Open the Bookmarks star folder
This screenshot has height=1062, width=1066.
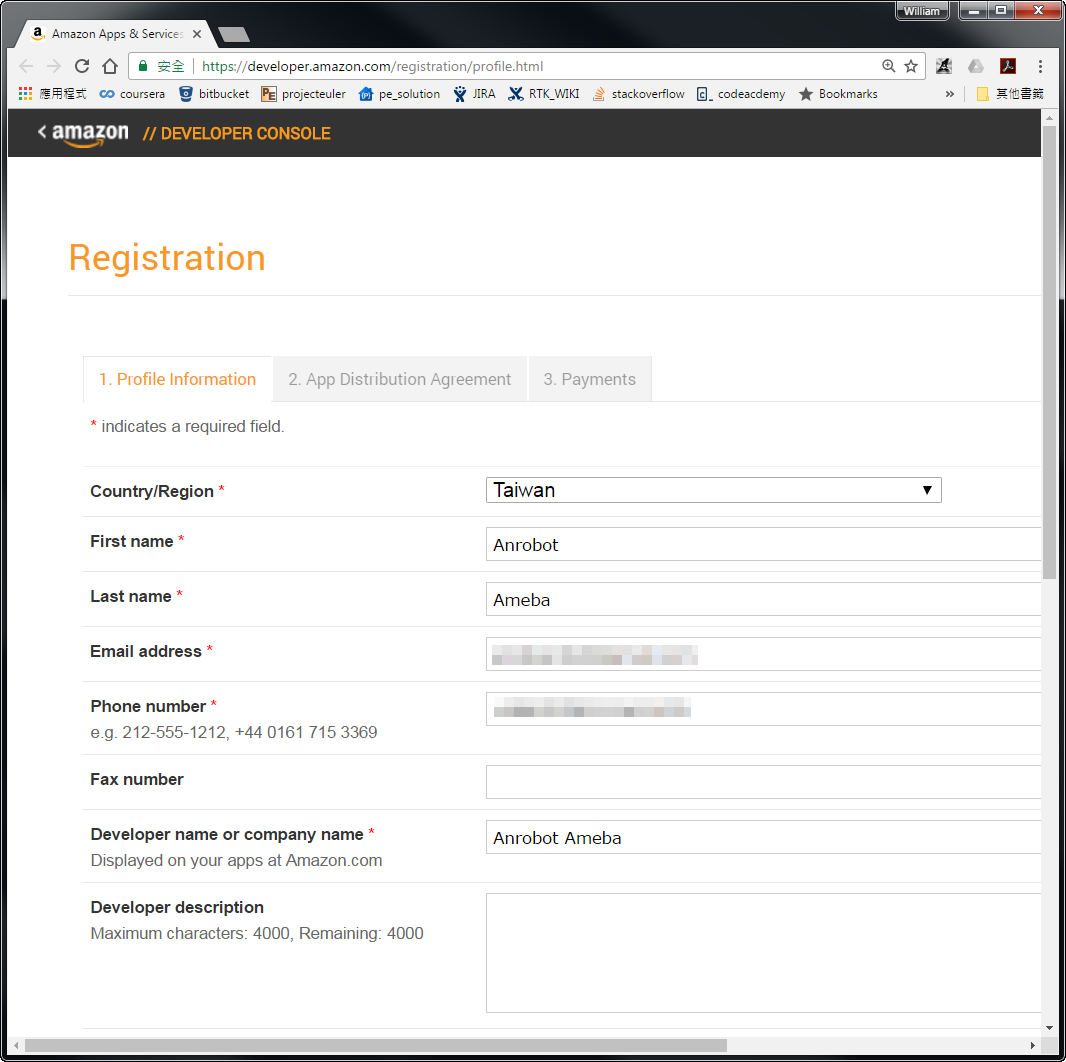point(838,94)
